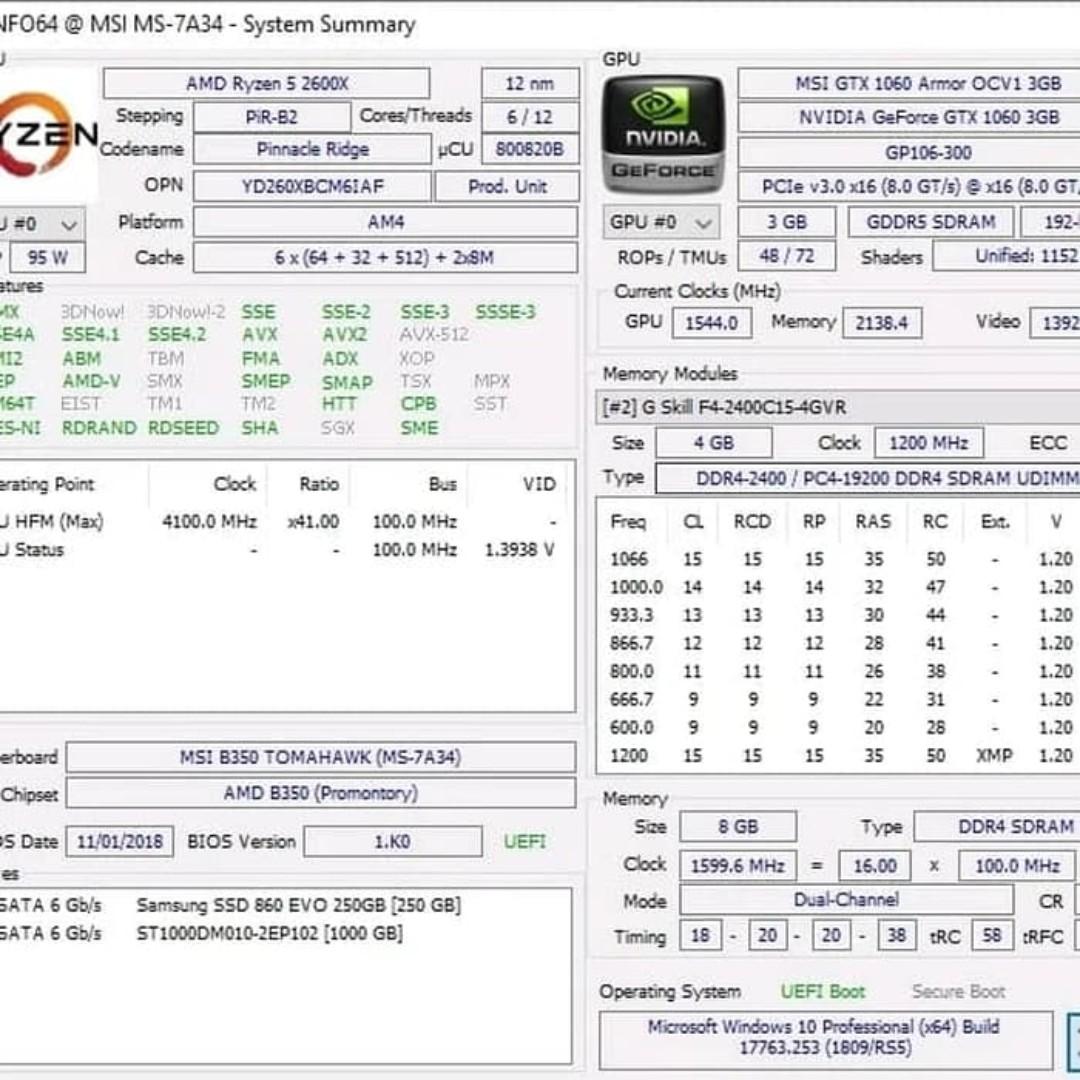Screen dimensions: 1080x1080
Task: Select the BIOS version 1.K0 value
Action: (x=393, y=842)
